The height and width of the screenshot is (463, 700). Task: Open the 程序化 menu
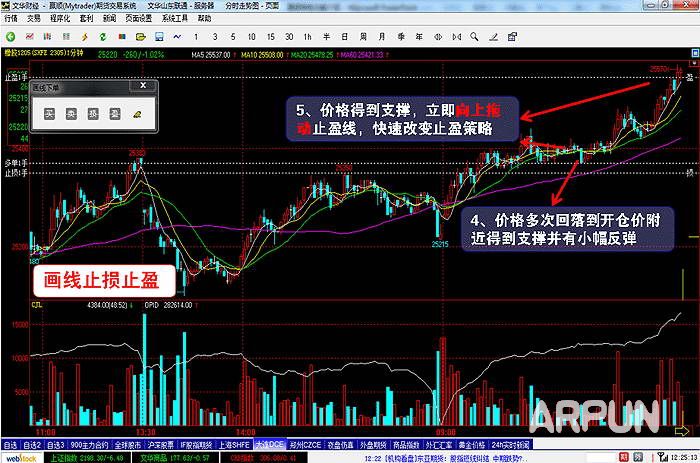[60, 18]
